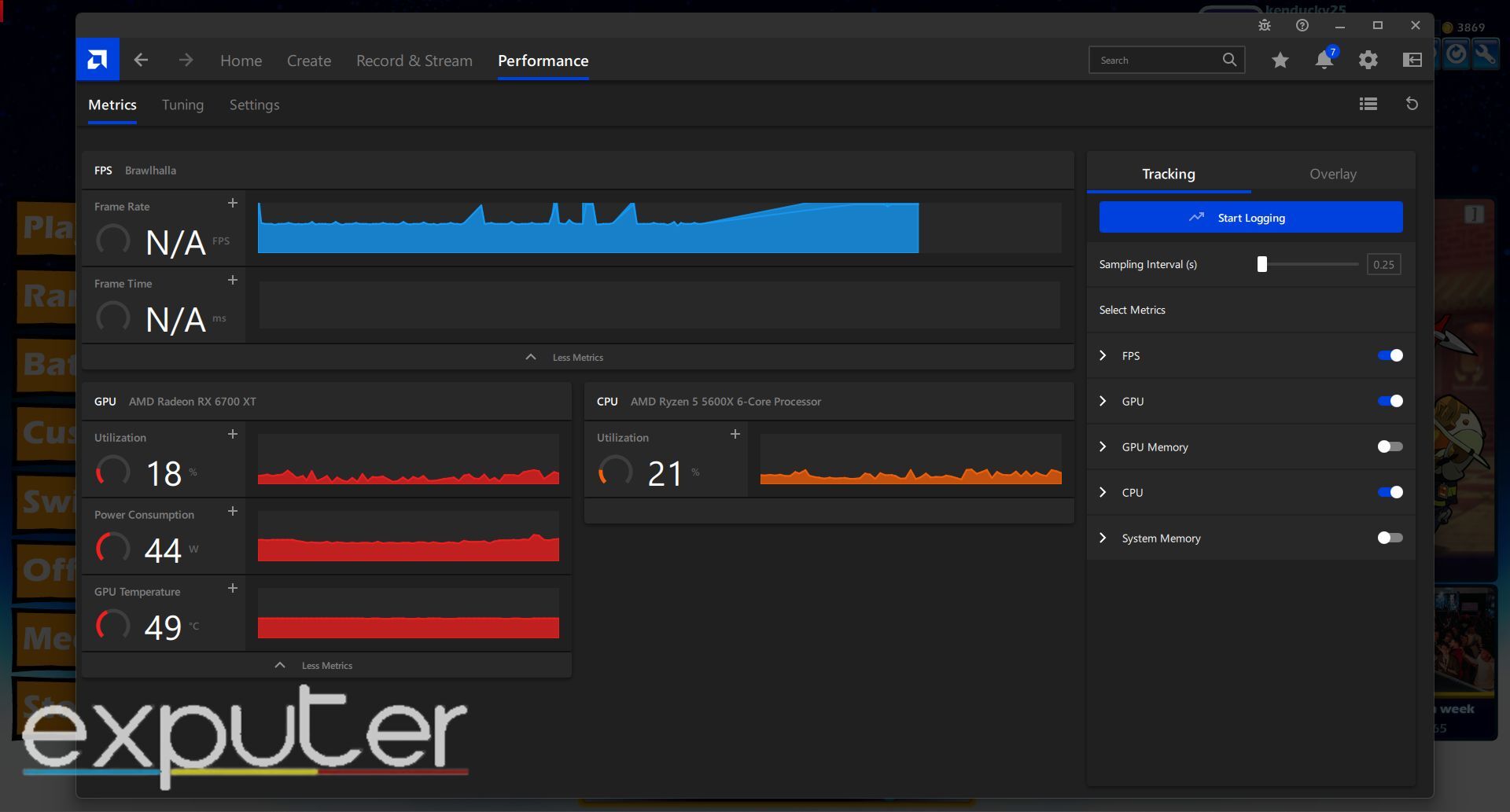This screenshot has height=812, width=1510.
Task: Add Frame Rate metric with plus icon
Action: [233, 203]
